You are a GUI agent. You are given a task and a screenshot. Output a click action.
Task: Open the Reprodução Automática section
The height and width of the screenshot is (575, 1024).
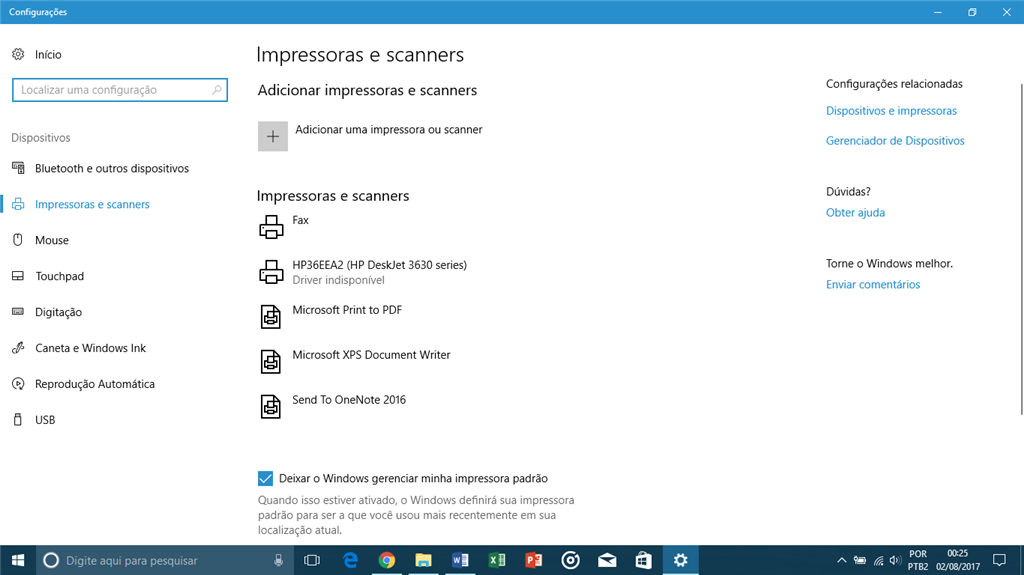coord(95,384)
